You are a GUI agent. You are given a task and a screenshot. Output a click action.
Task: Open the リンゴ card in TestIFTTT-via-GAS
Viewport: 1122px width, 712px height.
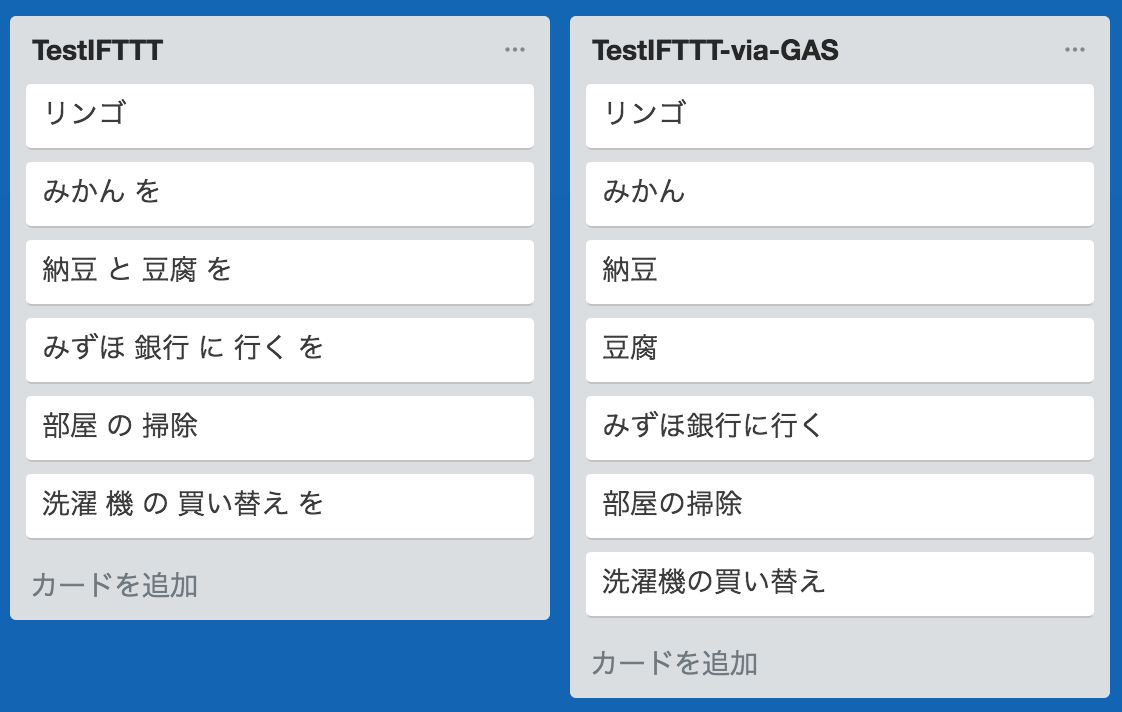[x=839, y=115]
